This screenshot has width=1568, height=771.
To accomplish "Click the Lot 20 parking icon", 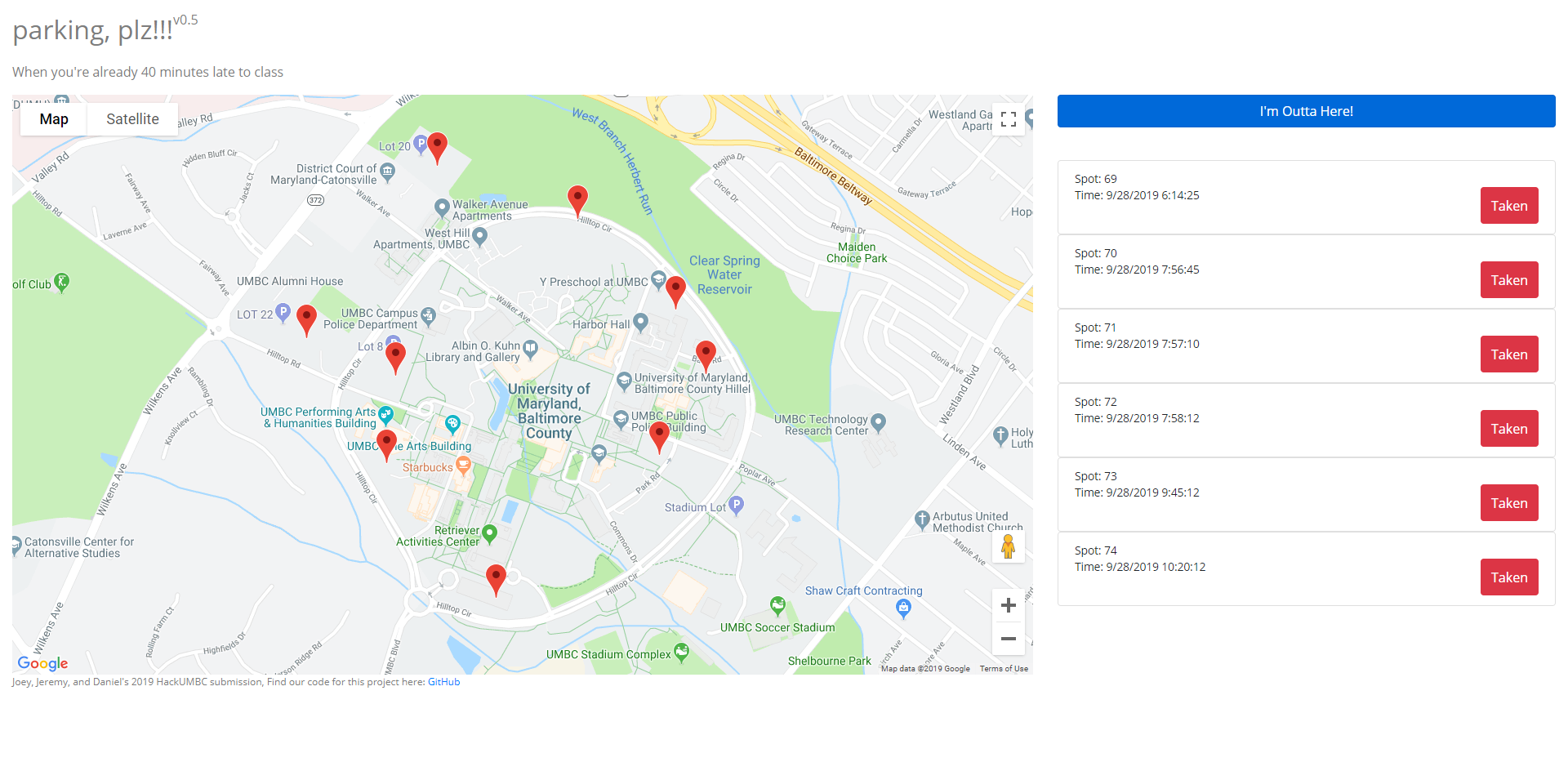I will (x=421, y=145).
